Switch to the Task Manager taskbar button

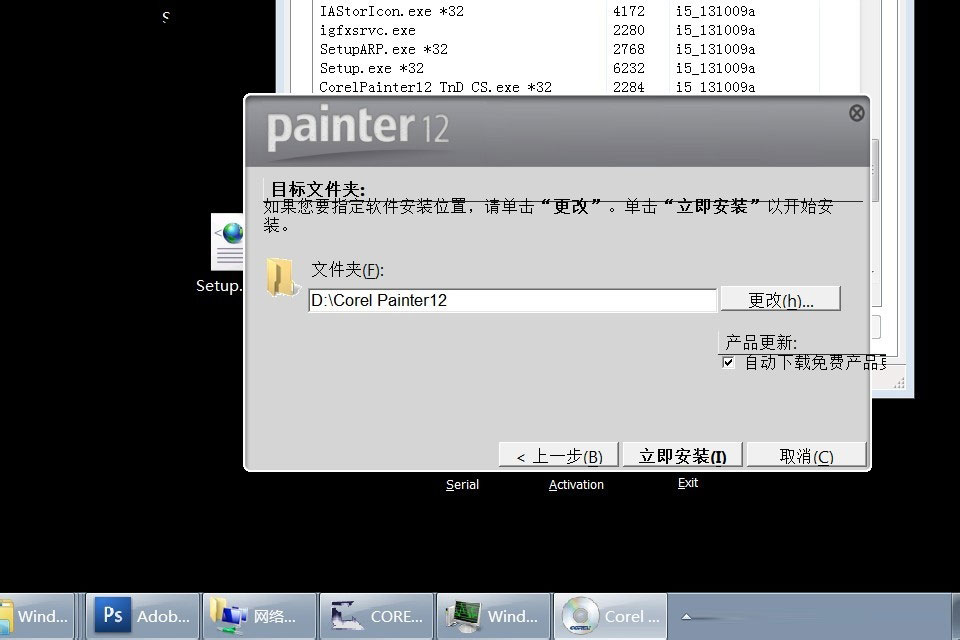(x=493, y=616)
